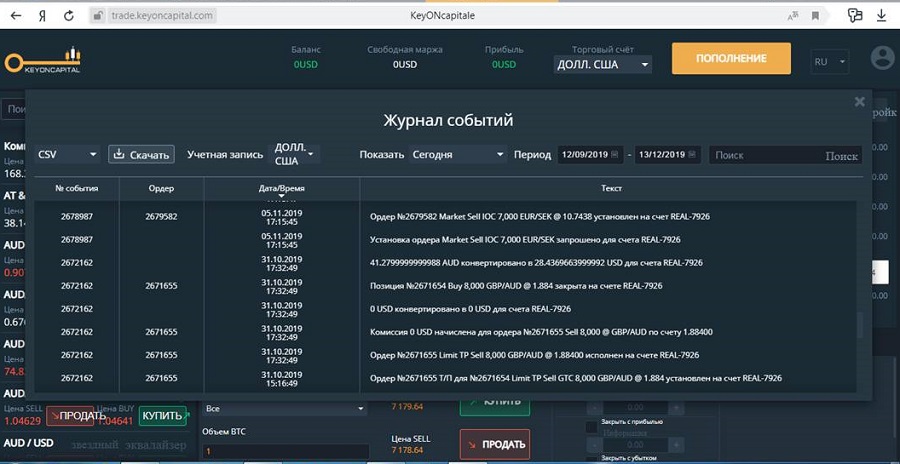This screenshot has height=464, width=900.
Task: Click the Комиссия 0 USD начислена row
Action: 445,332
